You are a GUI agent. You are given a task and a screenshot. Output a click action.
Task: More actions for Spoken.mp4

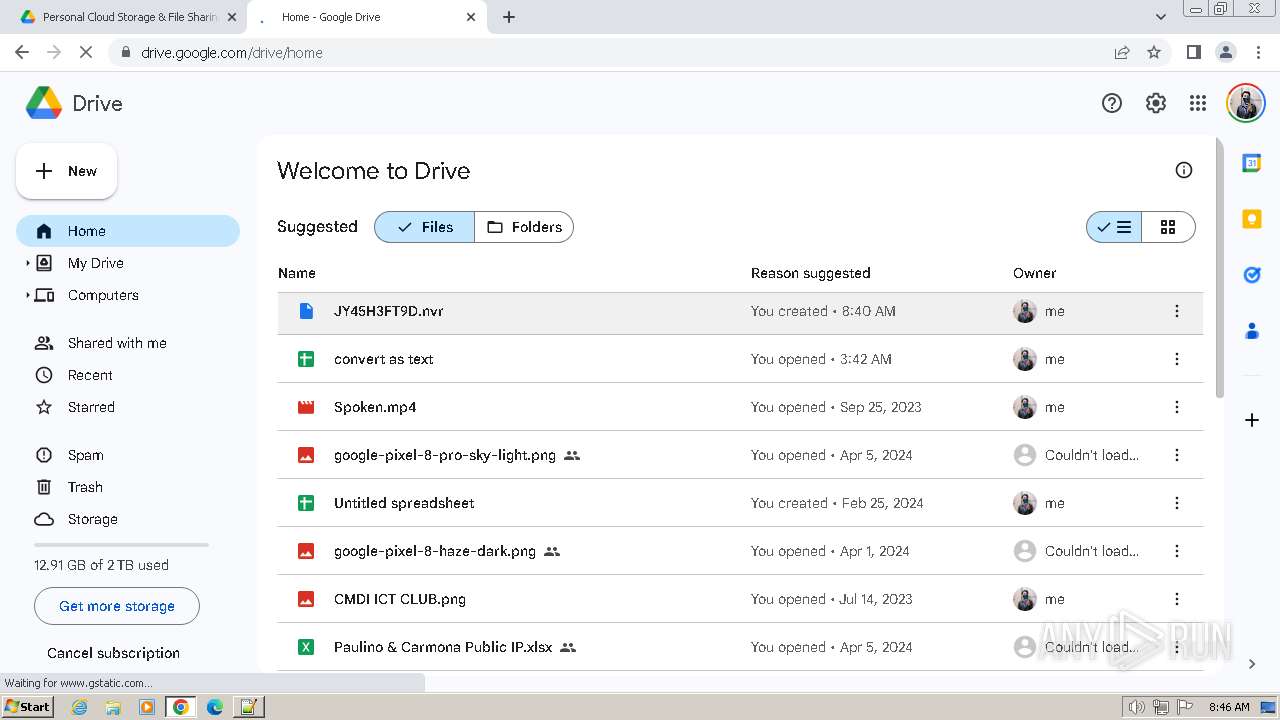[1177, 407]
